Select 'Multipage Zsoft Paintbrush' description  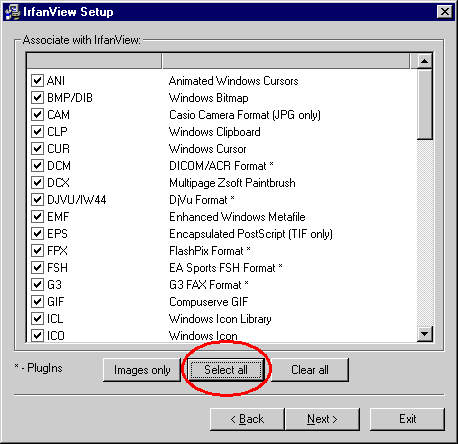pyautogui.click(x=232, y=183)
